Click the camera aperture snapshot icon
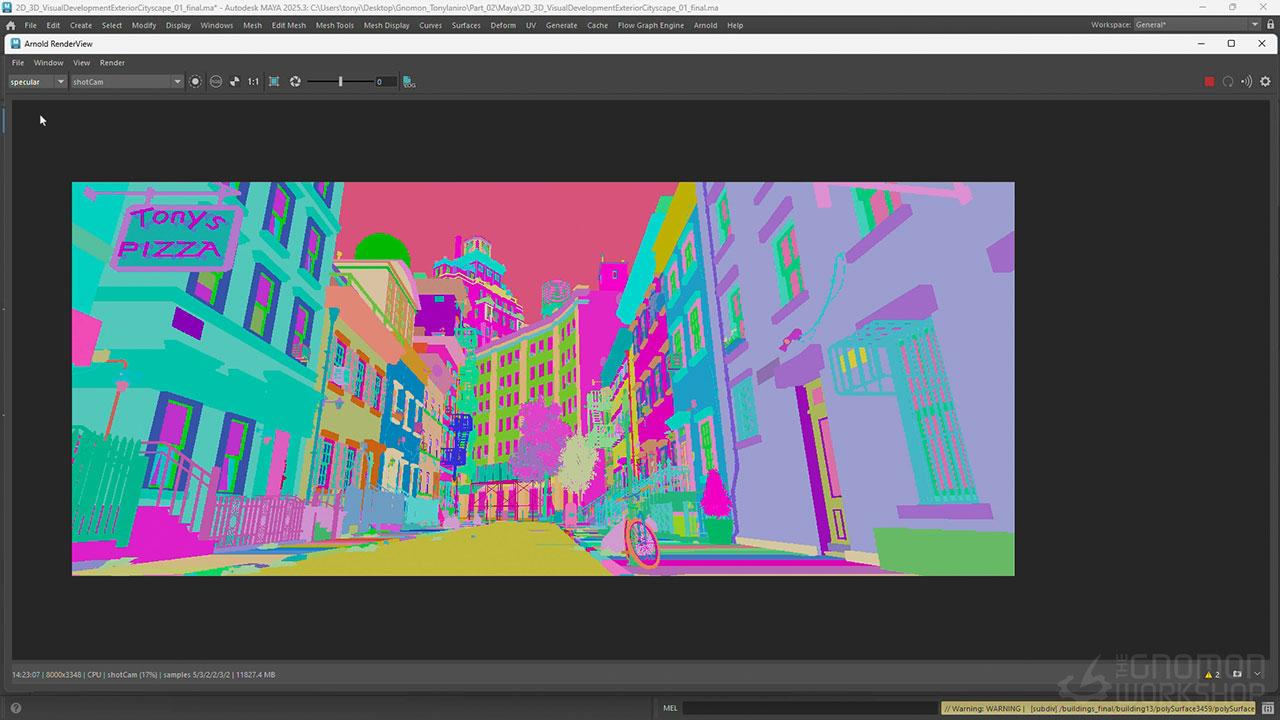This screenshot has width=1280, height=720. pyautogui.click(x=295, y=82)
